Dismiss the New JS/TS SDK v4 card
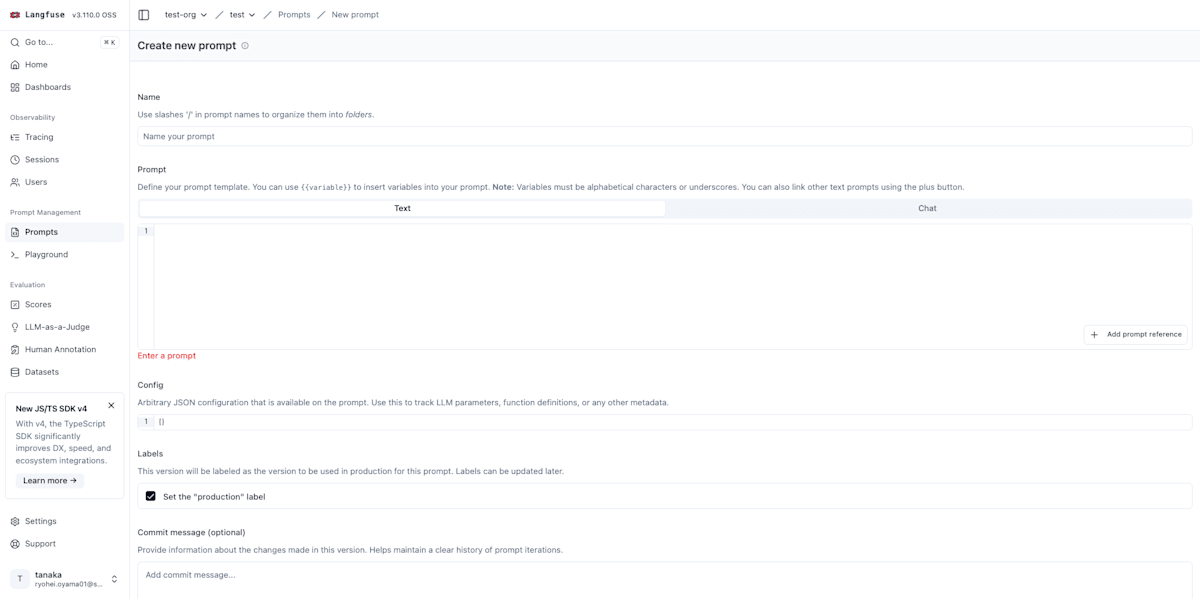Viewport: 1200px width, 599px height. (x=111, y=405)
